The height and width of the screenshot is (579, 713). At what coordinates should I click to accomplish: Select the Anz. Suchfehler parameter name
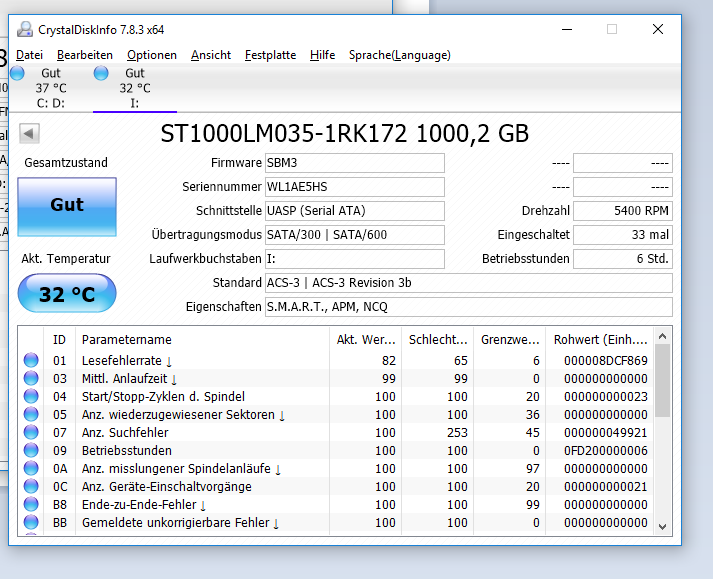click(125, 433)
